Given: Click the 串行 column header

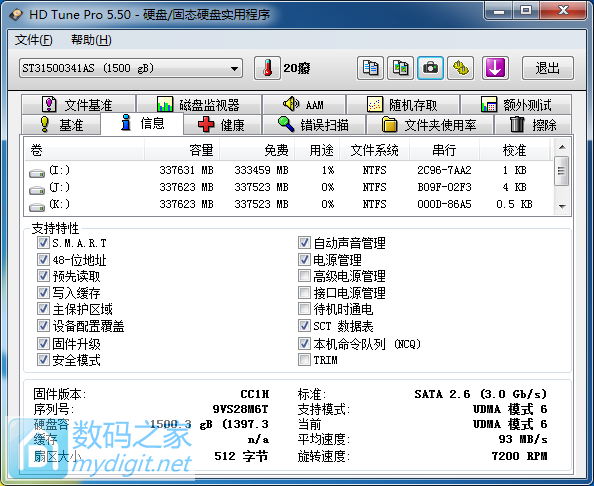Looking at the screenshot, I should click(444, 150).
